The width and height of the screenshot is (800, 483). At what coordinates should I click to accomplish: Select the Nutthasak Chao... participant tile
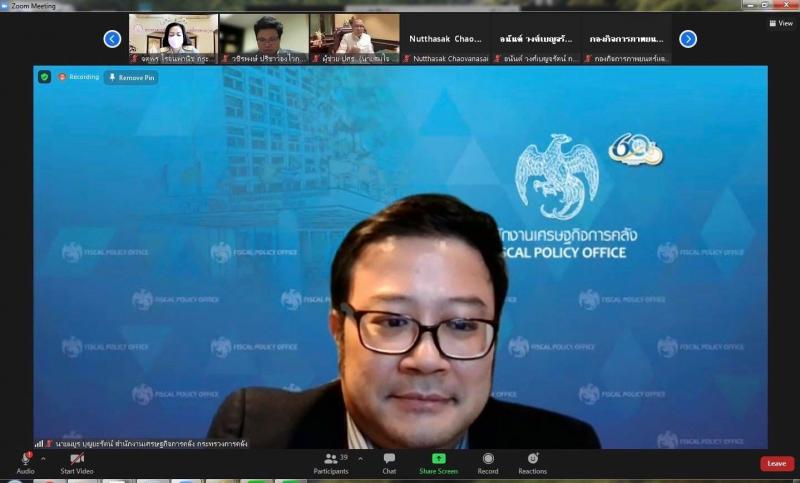(445, 39)
